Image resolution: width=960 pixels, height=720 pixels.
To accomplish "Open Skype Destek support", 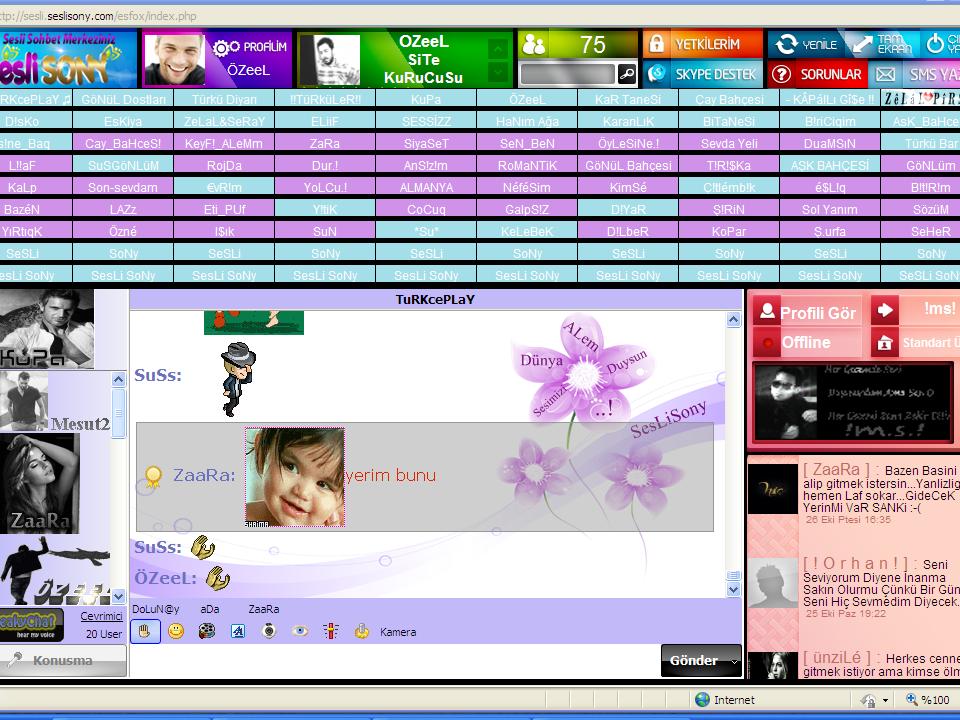I will [702, 74].
